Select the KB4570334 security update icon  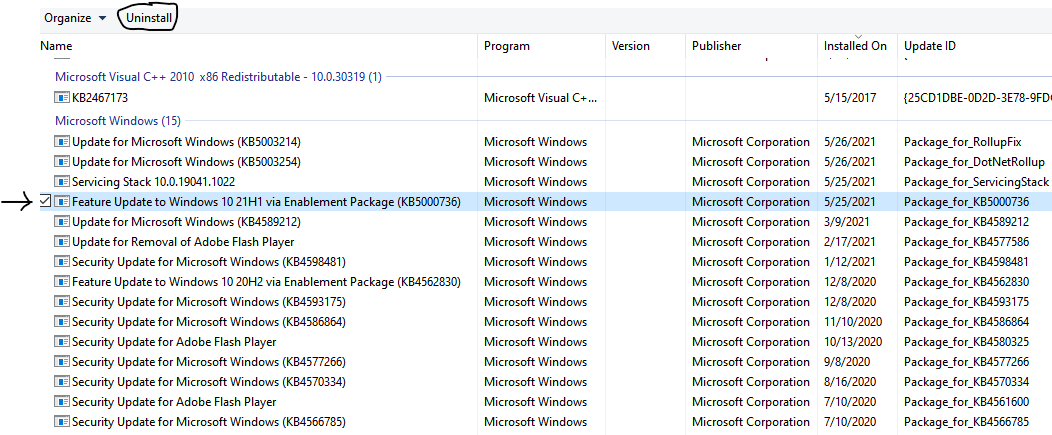pos(62,382)
